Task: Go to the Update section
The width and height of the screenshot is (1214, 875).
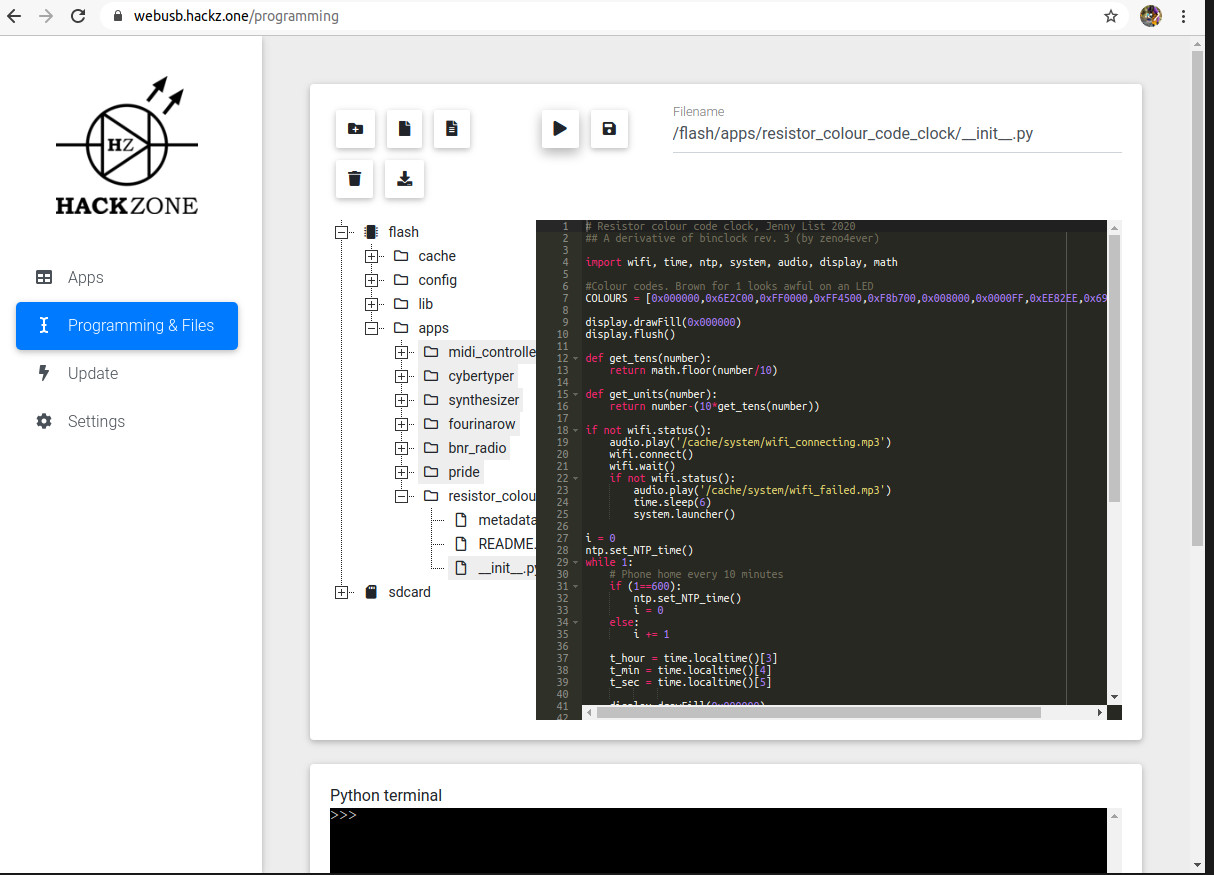Action: 92,374
